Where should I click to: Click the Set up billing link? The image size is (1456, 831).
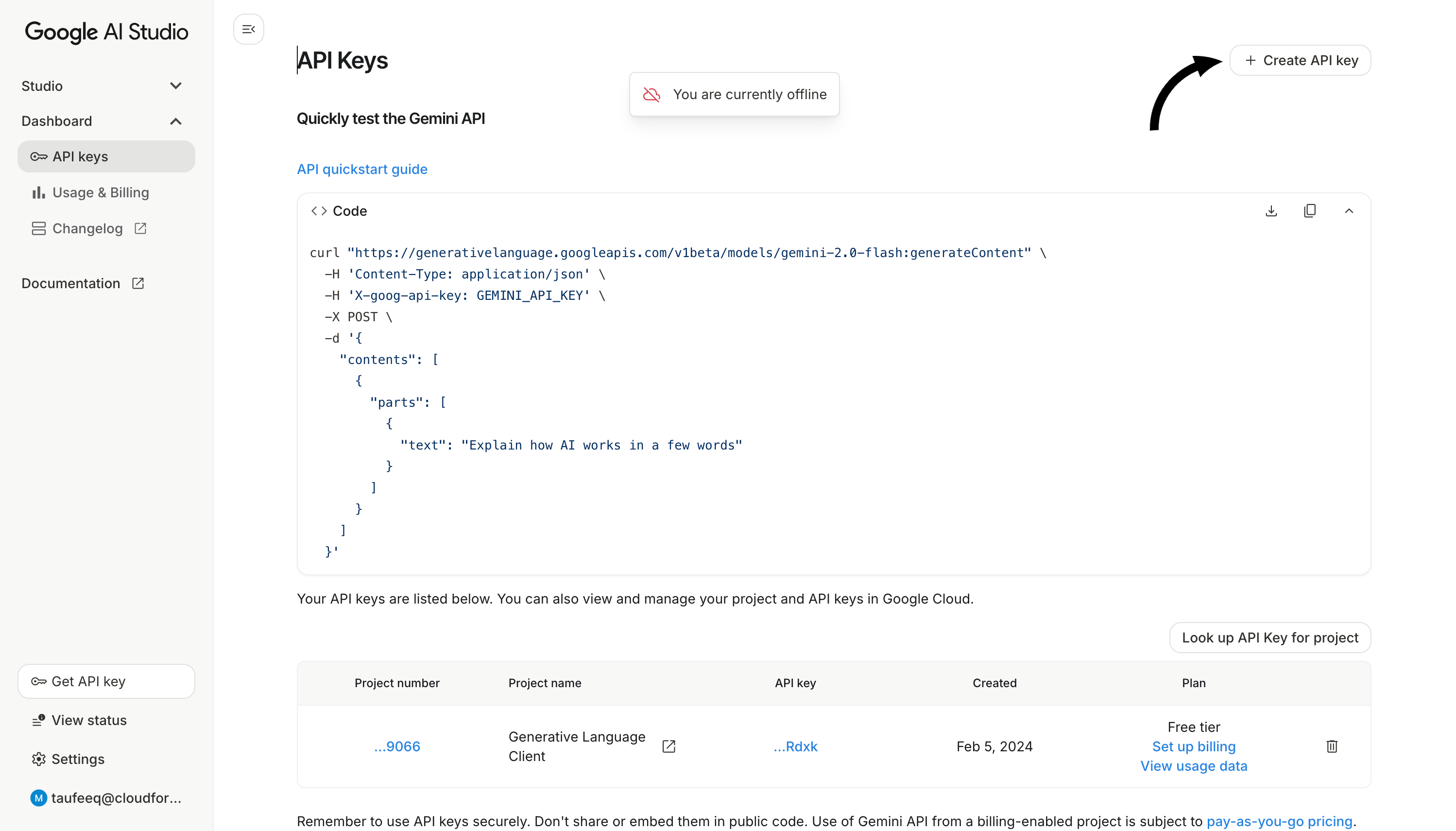[1194, 746]
